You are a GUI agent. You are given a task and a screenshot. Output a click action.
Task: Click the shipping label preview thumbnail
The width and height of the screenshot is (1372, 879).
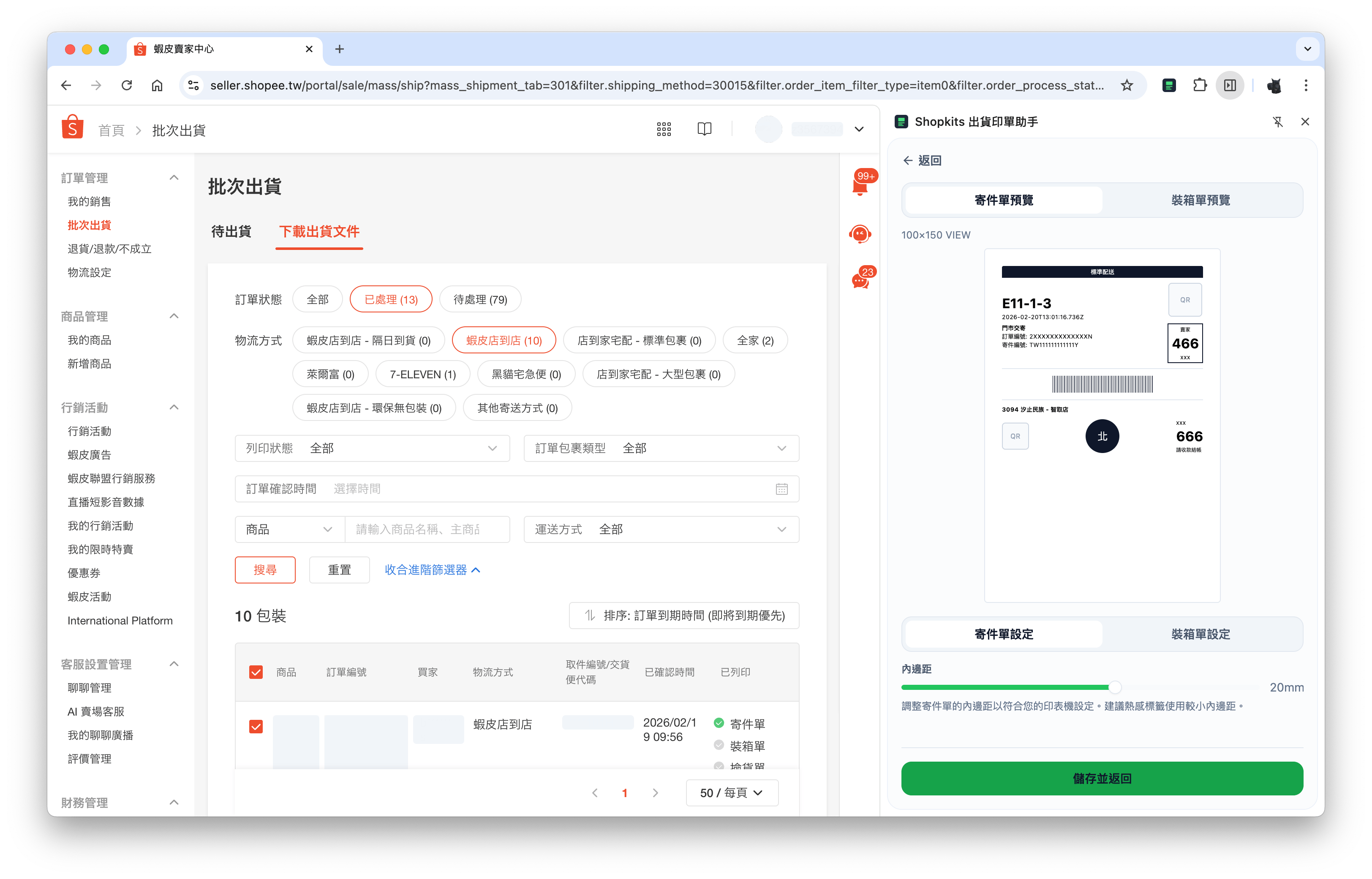[x=1102, y=426]
